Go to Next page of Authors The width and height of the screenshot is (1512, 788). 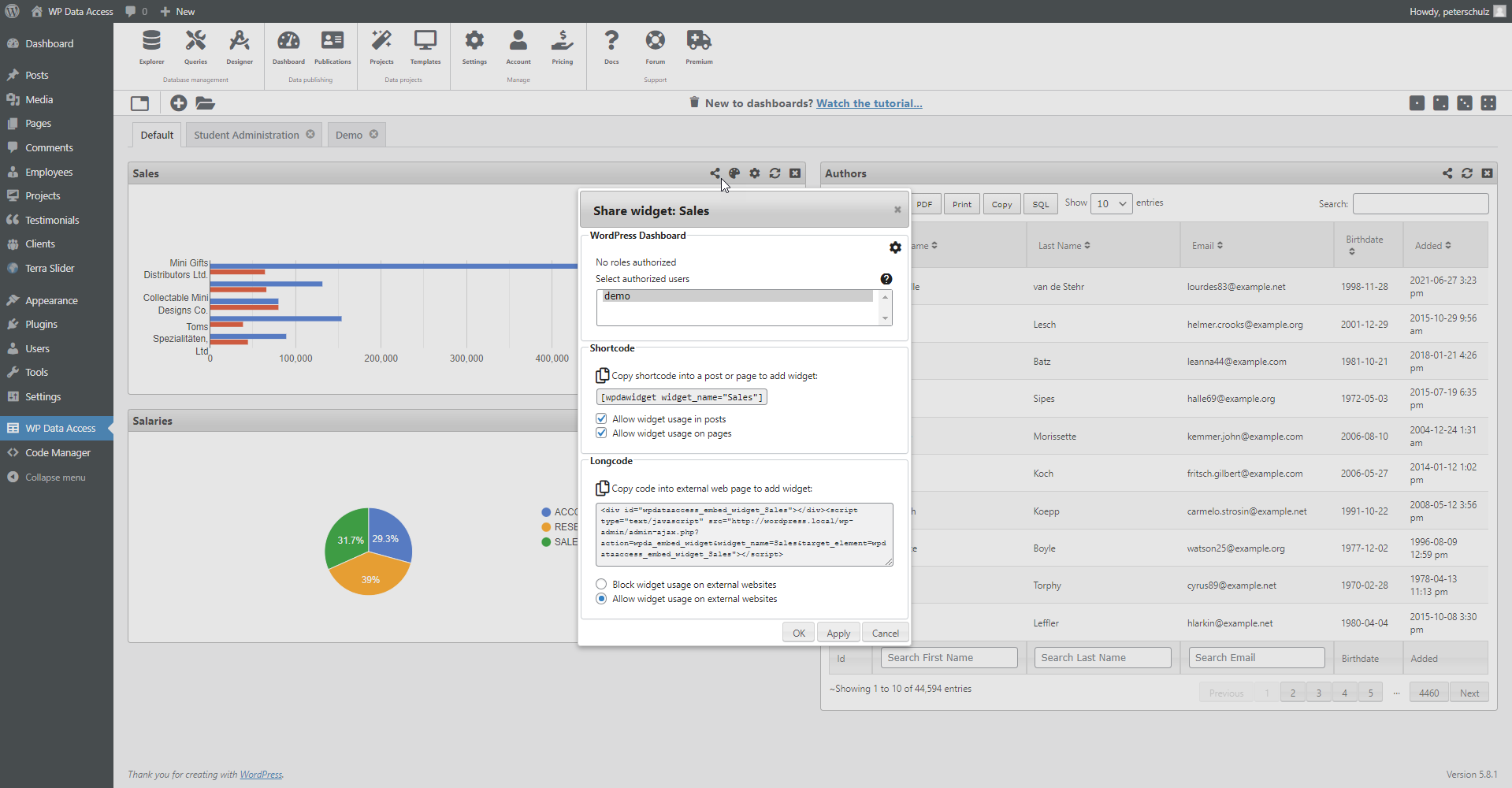point(1469,693)
